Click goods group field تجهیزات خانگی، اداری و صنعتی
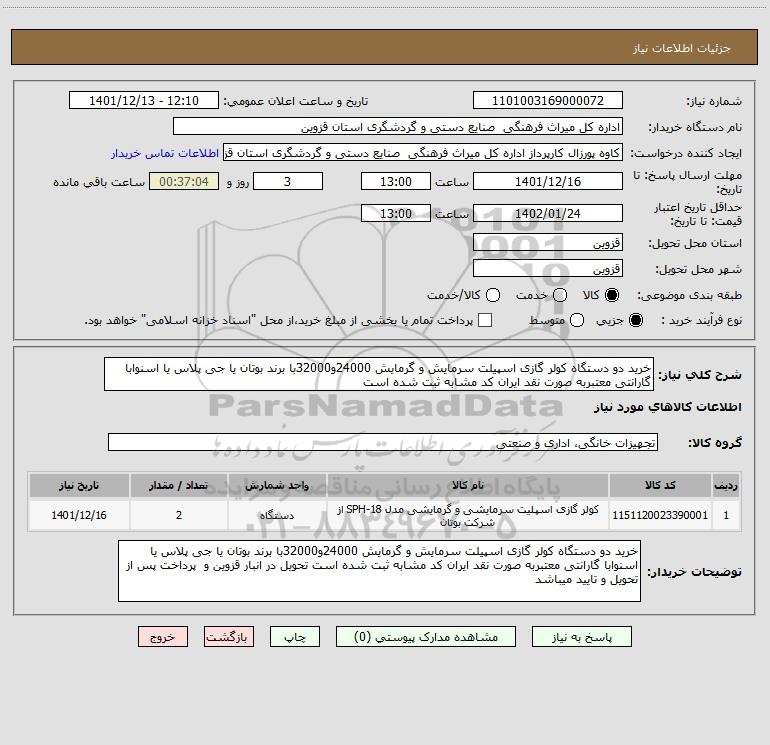 383,442
